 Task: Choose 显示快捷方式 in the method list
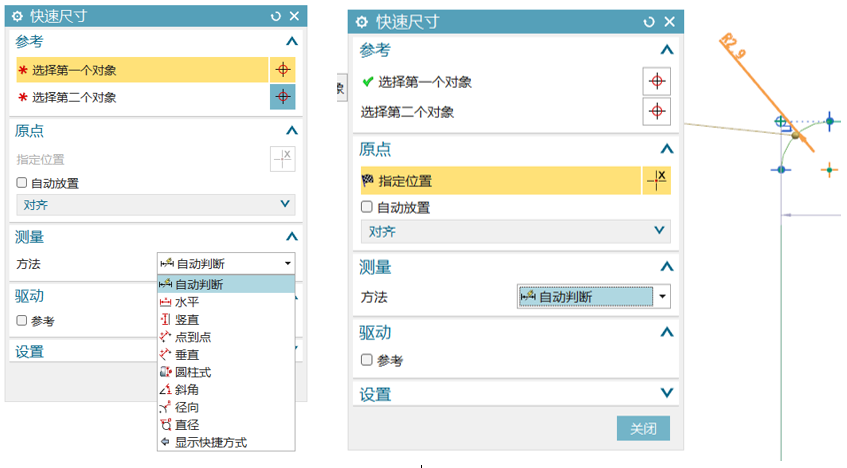click(210, 442)
